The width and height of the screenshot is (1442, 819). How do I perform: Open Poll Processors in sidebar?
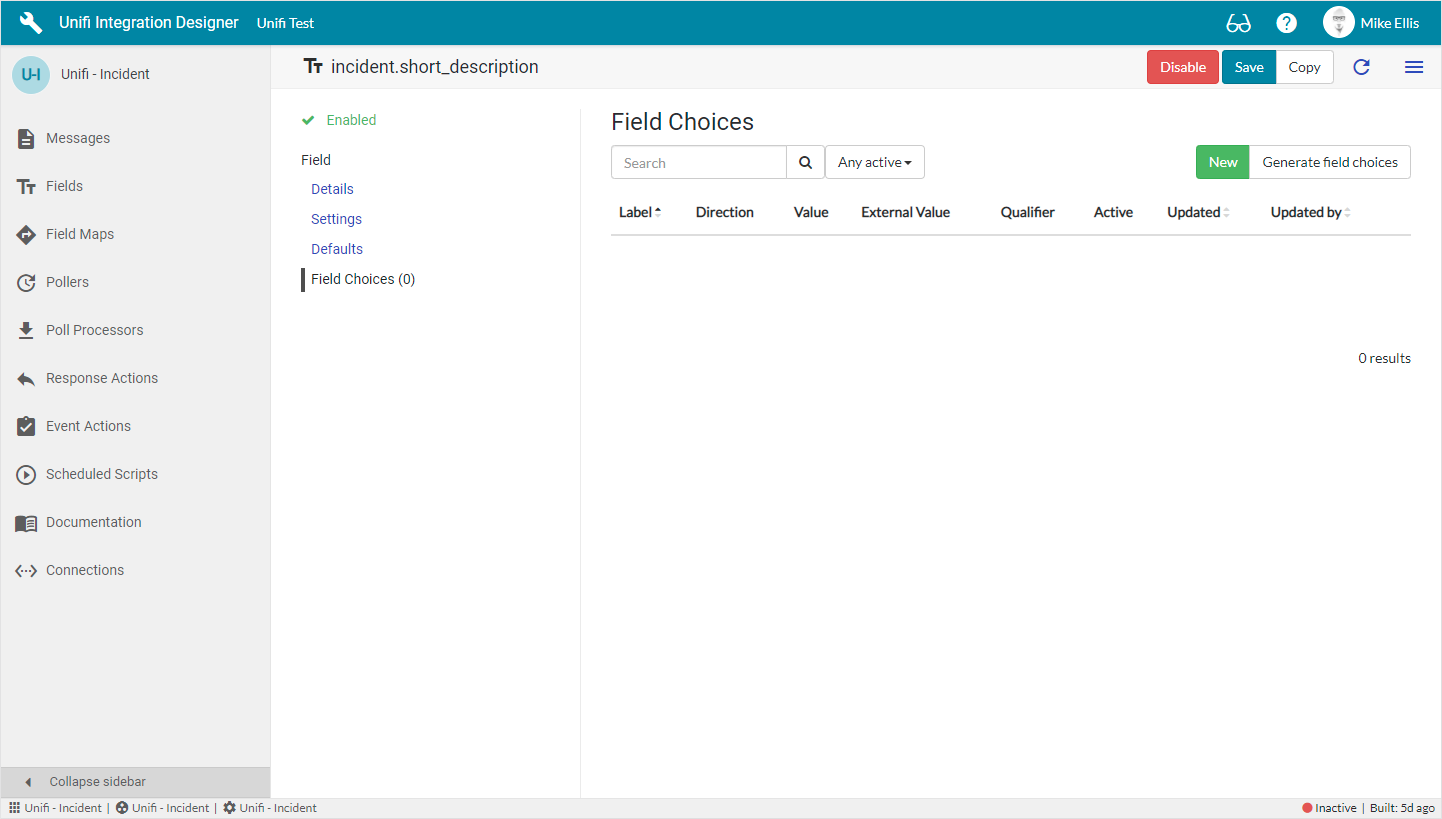[94, 330]
